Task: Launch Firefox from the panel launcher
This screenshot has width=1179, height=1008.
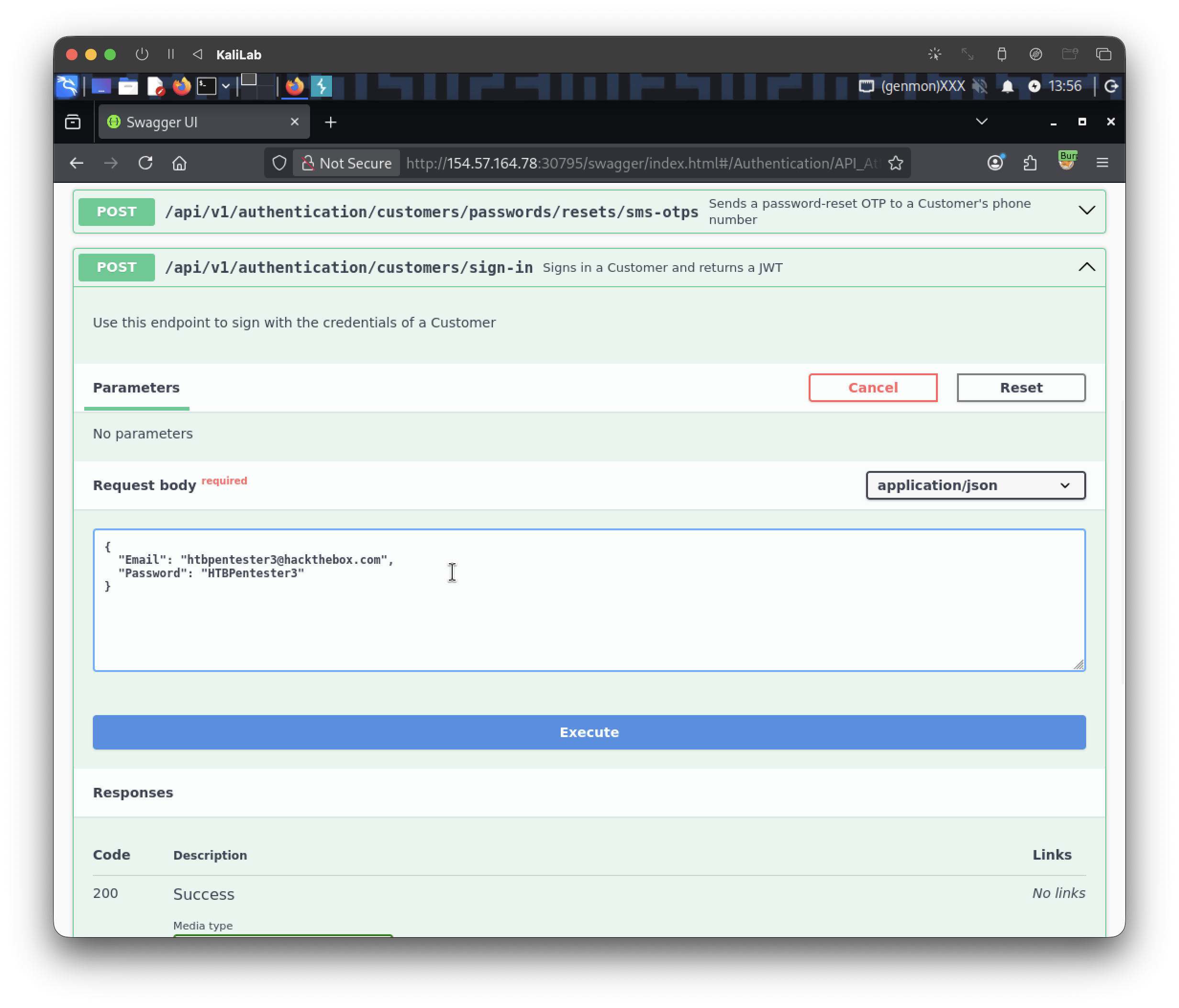Action: pyautogui.click(x=181, y=86)
